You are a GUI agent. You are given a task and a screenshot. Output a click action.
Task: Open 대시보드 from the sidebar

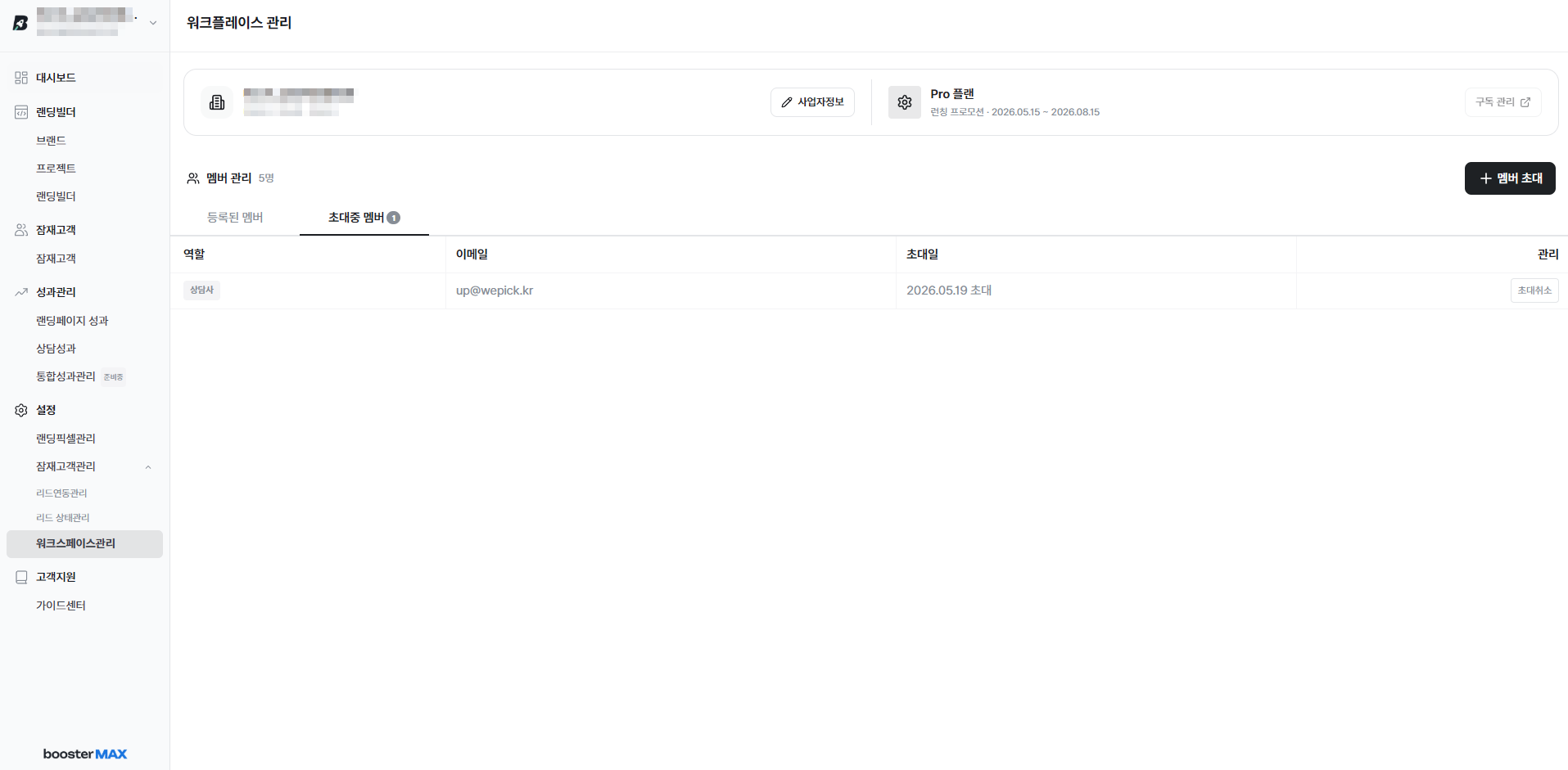point(56,78)
